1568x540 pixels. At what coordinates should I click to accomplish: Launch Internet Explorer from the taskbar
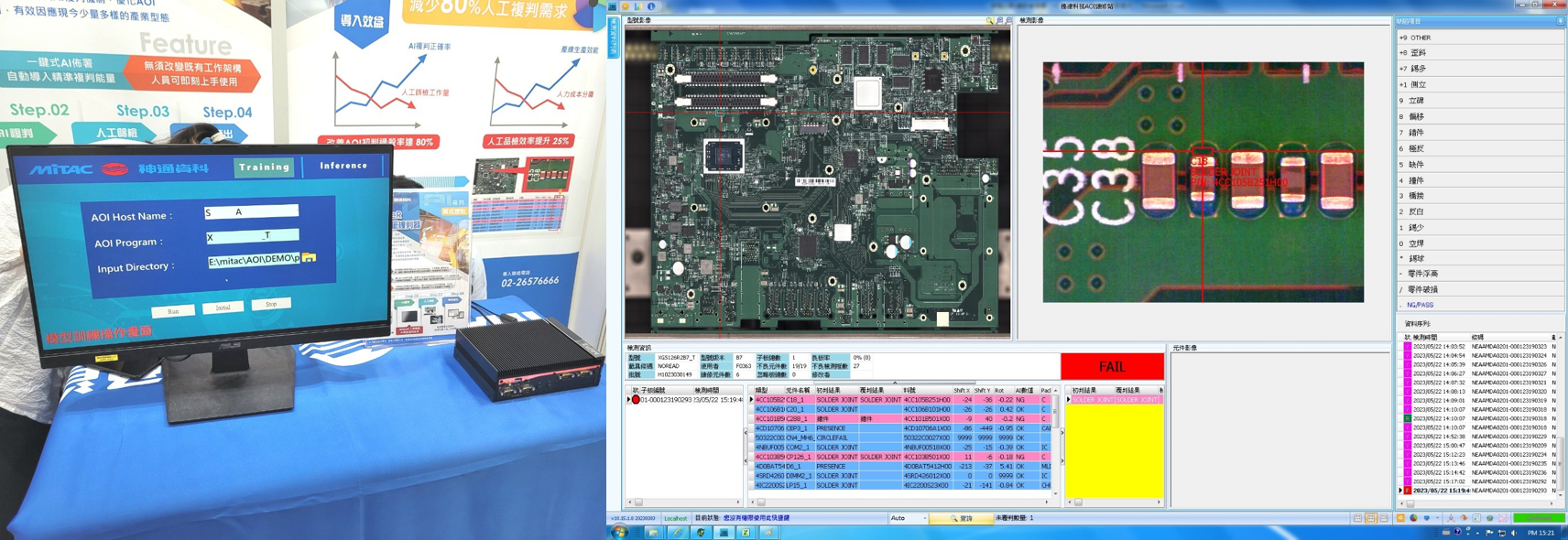677,532
